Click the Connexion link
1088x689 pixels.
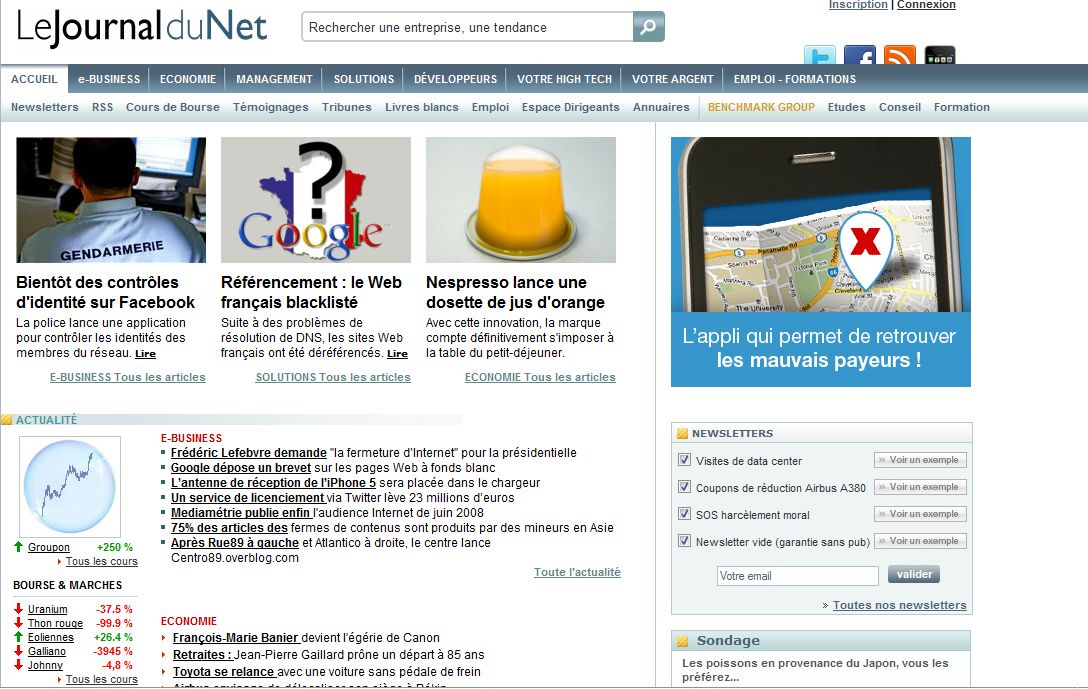[926, 5]
